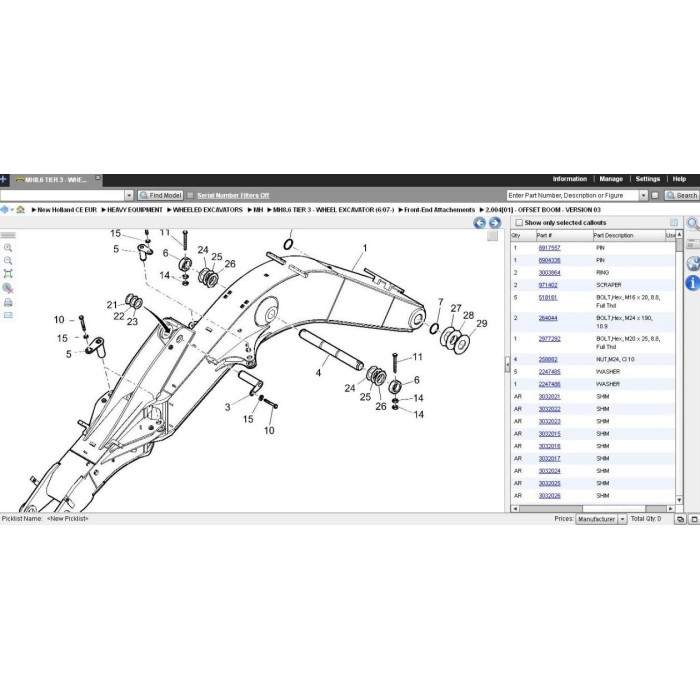This screenshot has width=700, height=700.
Task: Click parts list vertical scrollbar down arrow
Action: click(679, 500)
